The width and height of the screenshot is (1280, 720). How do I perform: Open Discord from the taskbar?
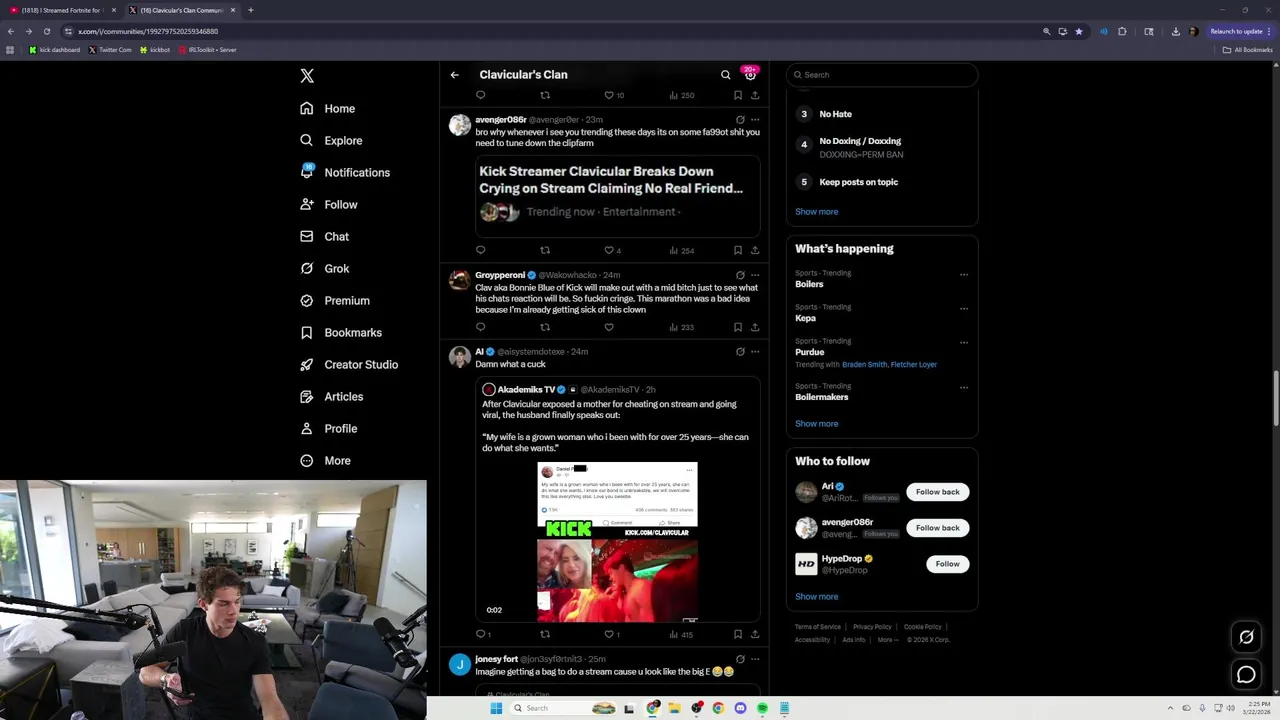coord(740,708)
